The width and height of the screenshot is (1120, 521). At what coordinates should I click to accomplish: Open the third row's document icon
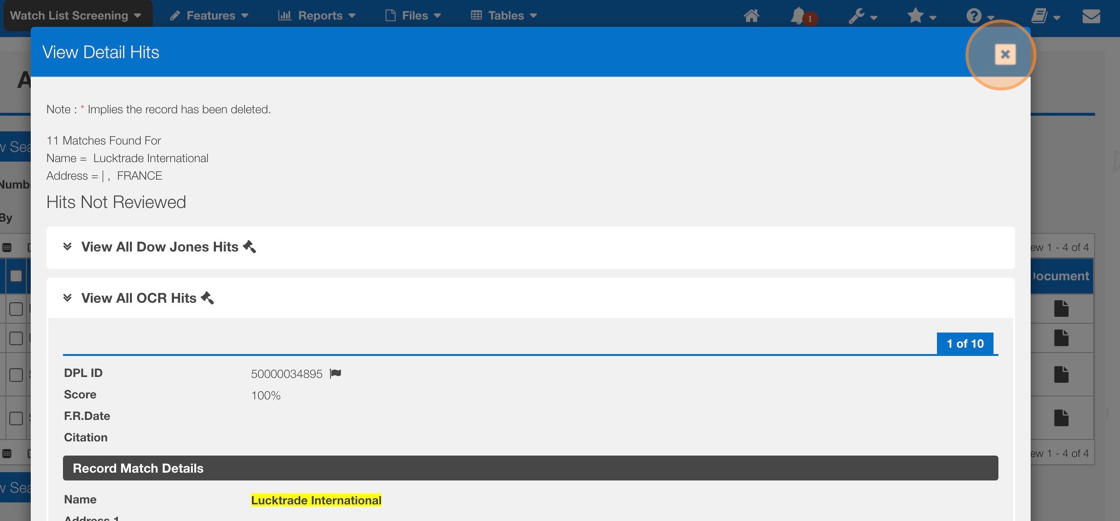coord(1061,374)
